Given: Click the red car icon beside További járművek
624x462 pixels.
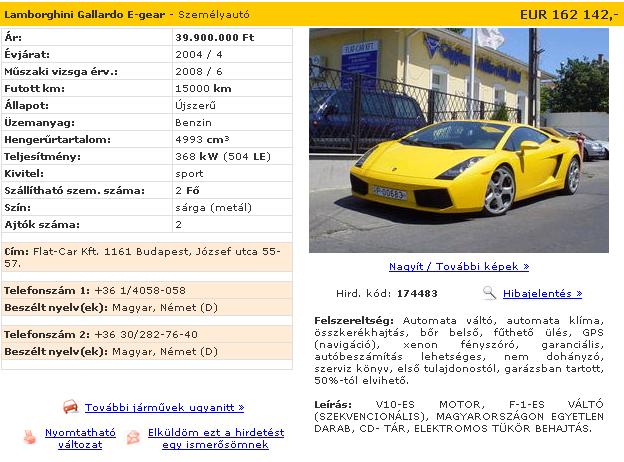Looking at the screenshot, I should 70,407.
